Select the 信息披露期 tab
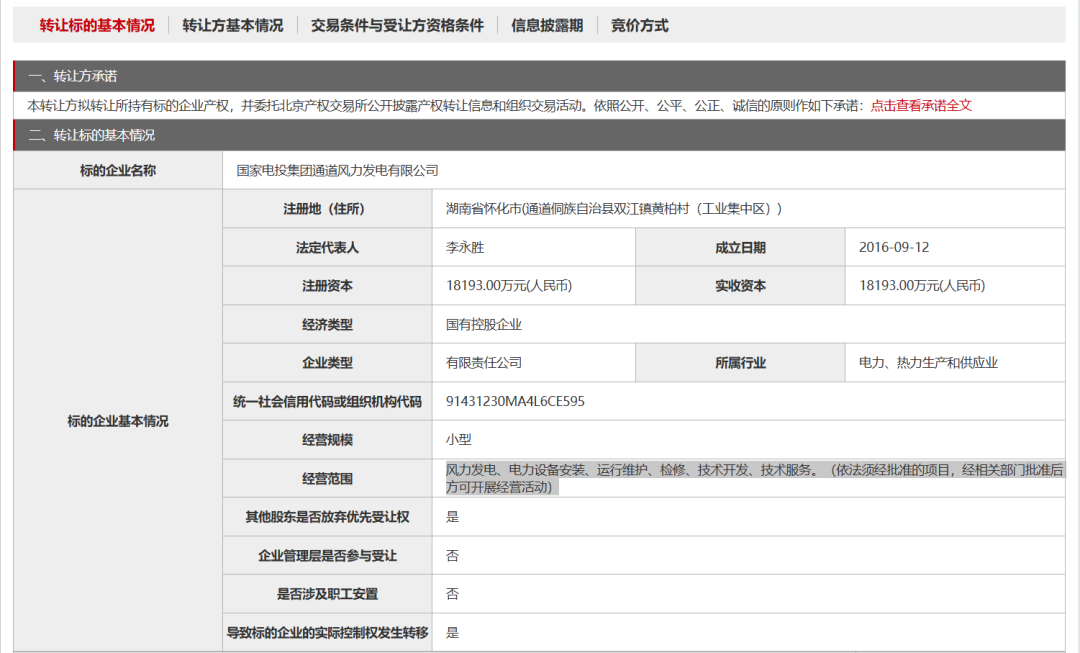The width and height of the screenshot is (1080, 653). coord(547,25)
